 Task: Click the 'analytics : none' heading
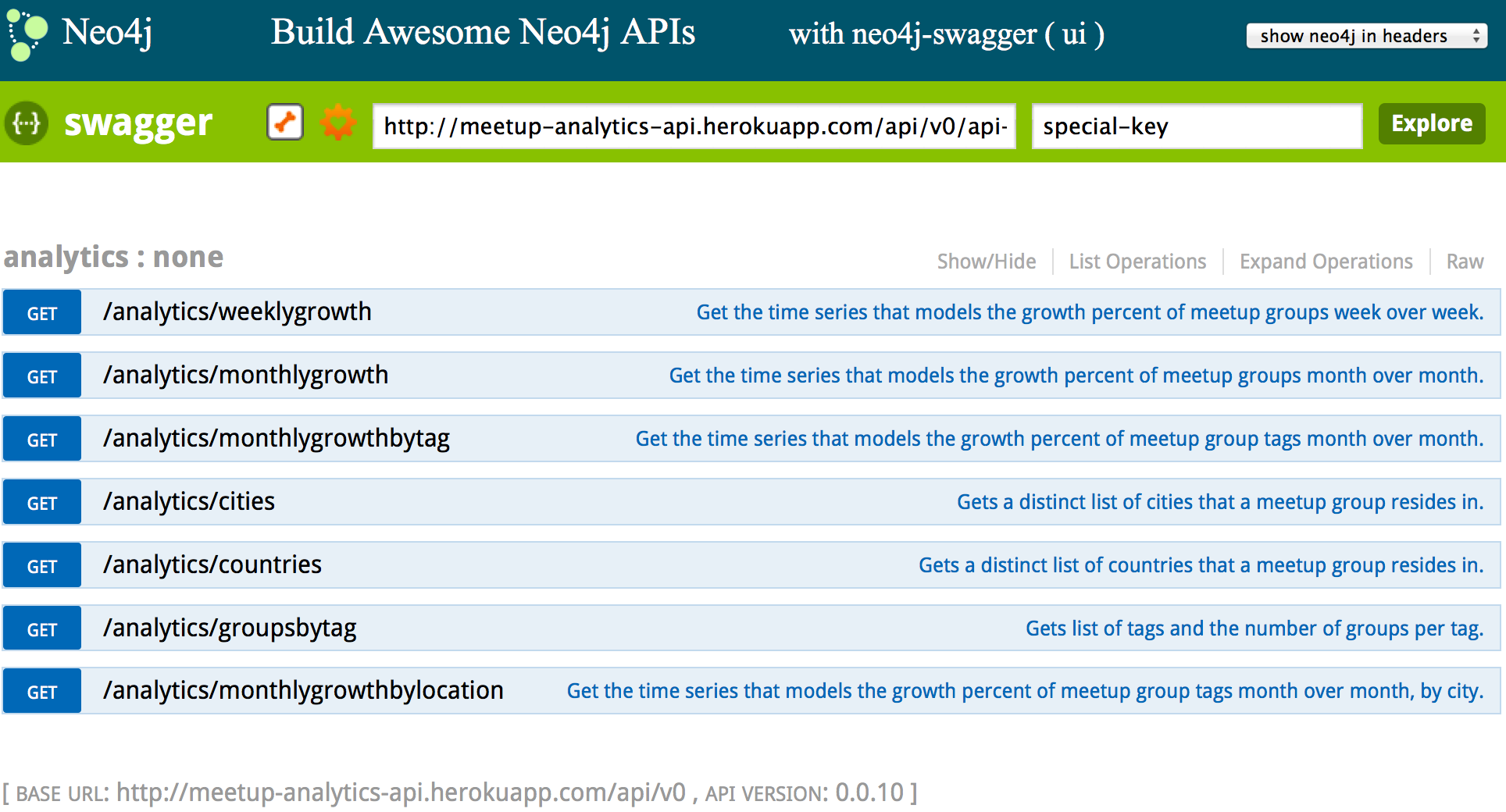pos(114,257)
